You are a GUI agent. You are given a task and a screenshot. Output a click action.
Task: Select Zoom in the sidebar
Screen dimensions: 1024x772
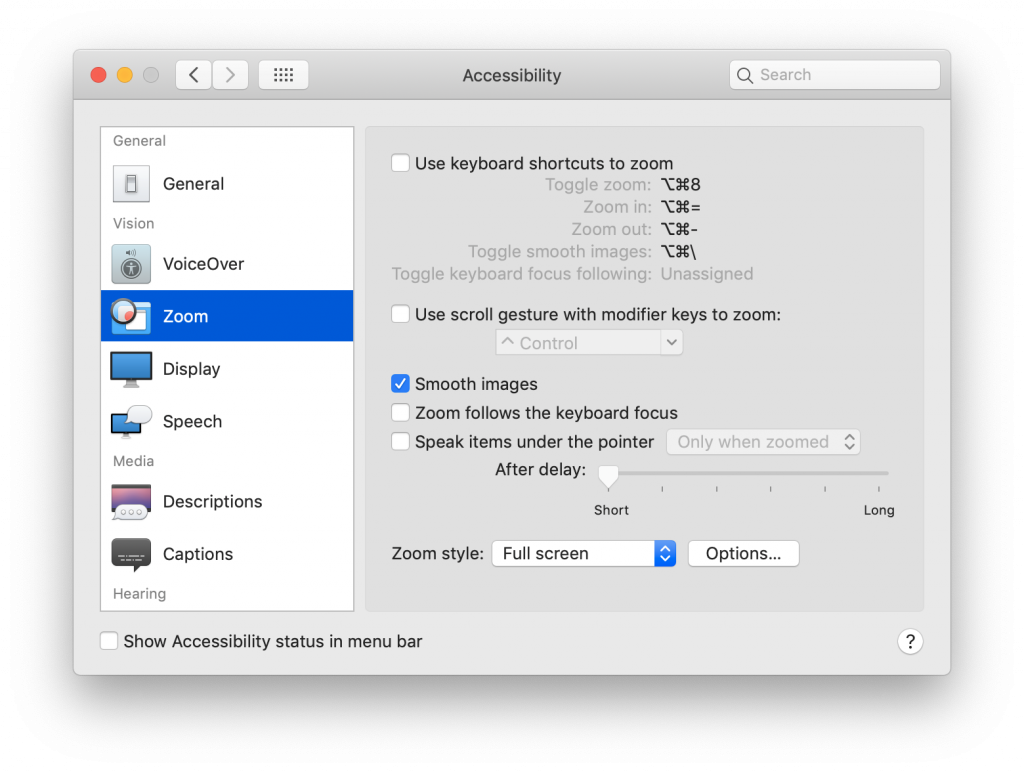coord(227,316)
